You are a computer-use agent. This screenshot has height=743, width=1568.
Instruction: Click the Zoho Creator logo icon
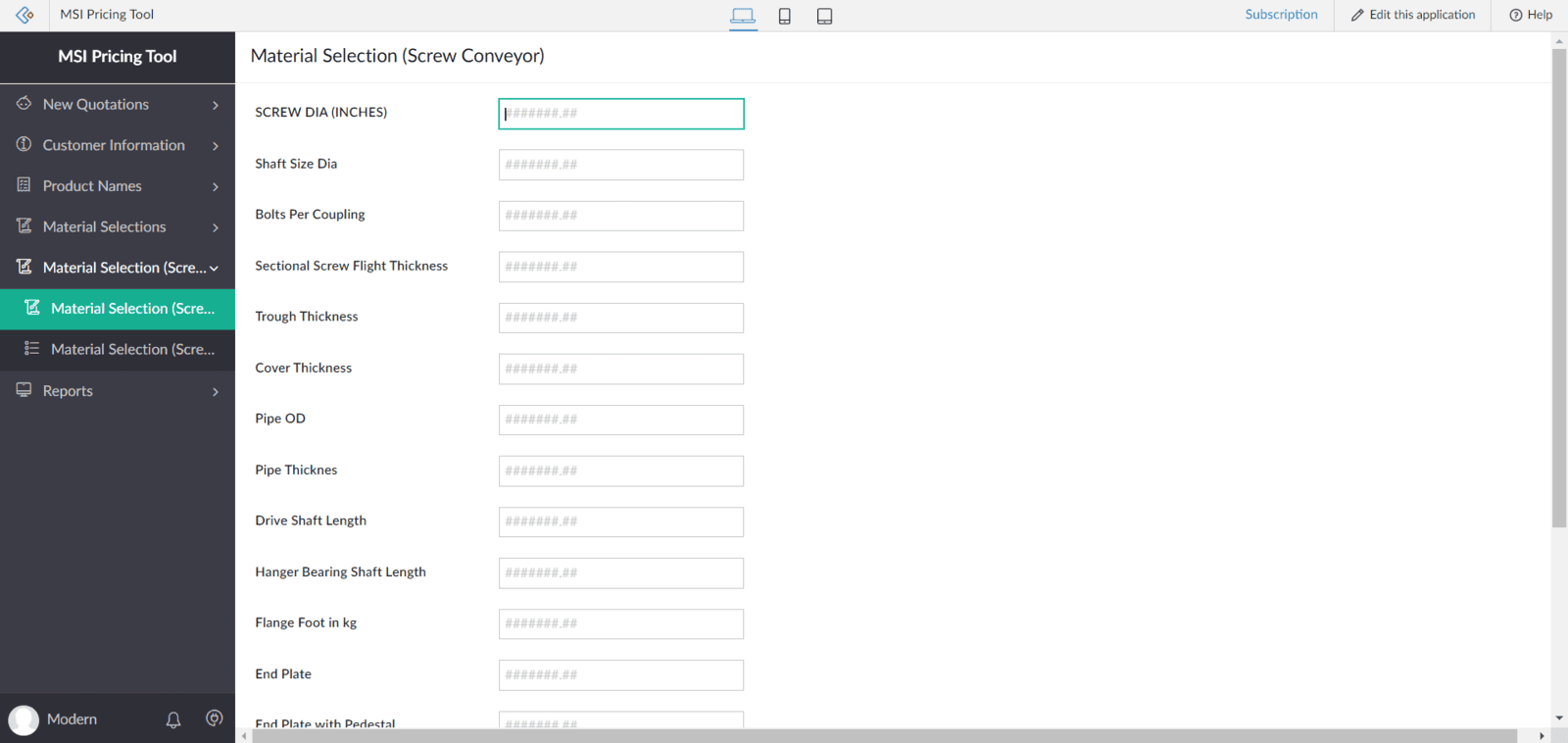[24, 15]
